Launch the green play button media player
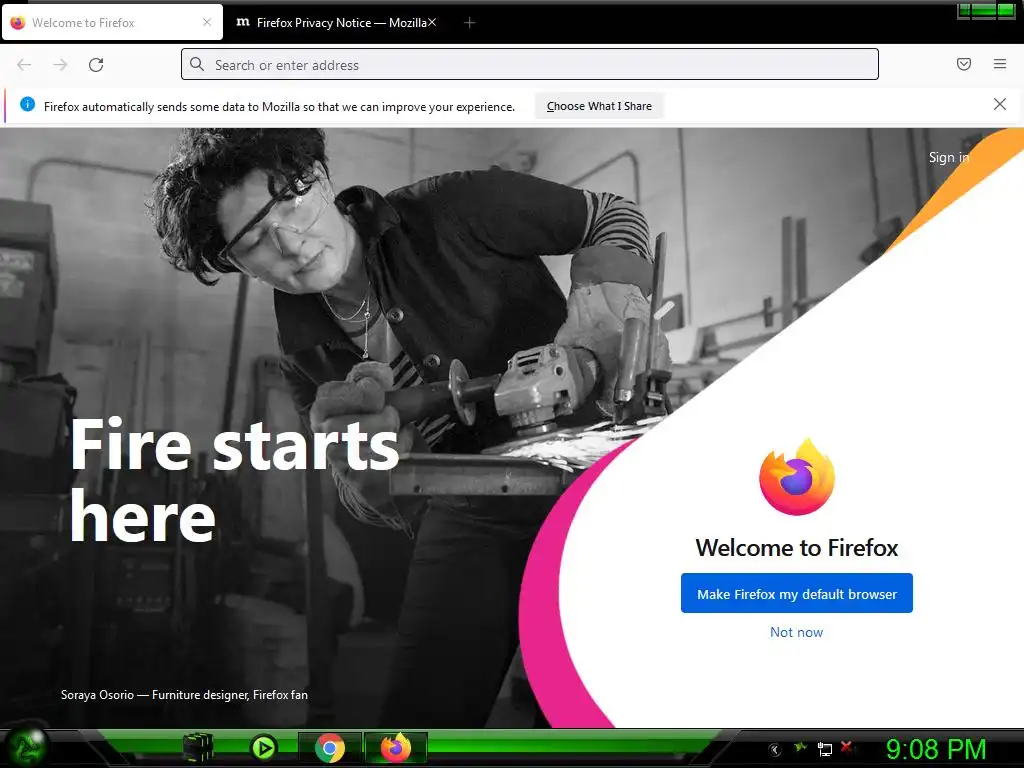This screenshot has width=1024, height=768. (x=264, y=748)
